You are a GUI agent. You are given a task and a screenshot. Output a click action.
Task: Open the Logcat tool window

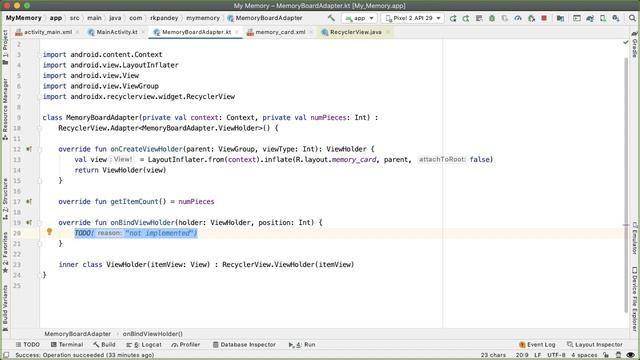pyautogui.click(x=144, y=344)
